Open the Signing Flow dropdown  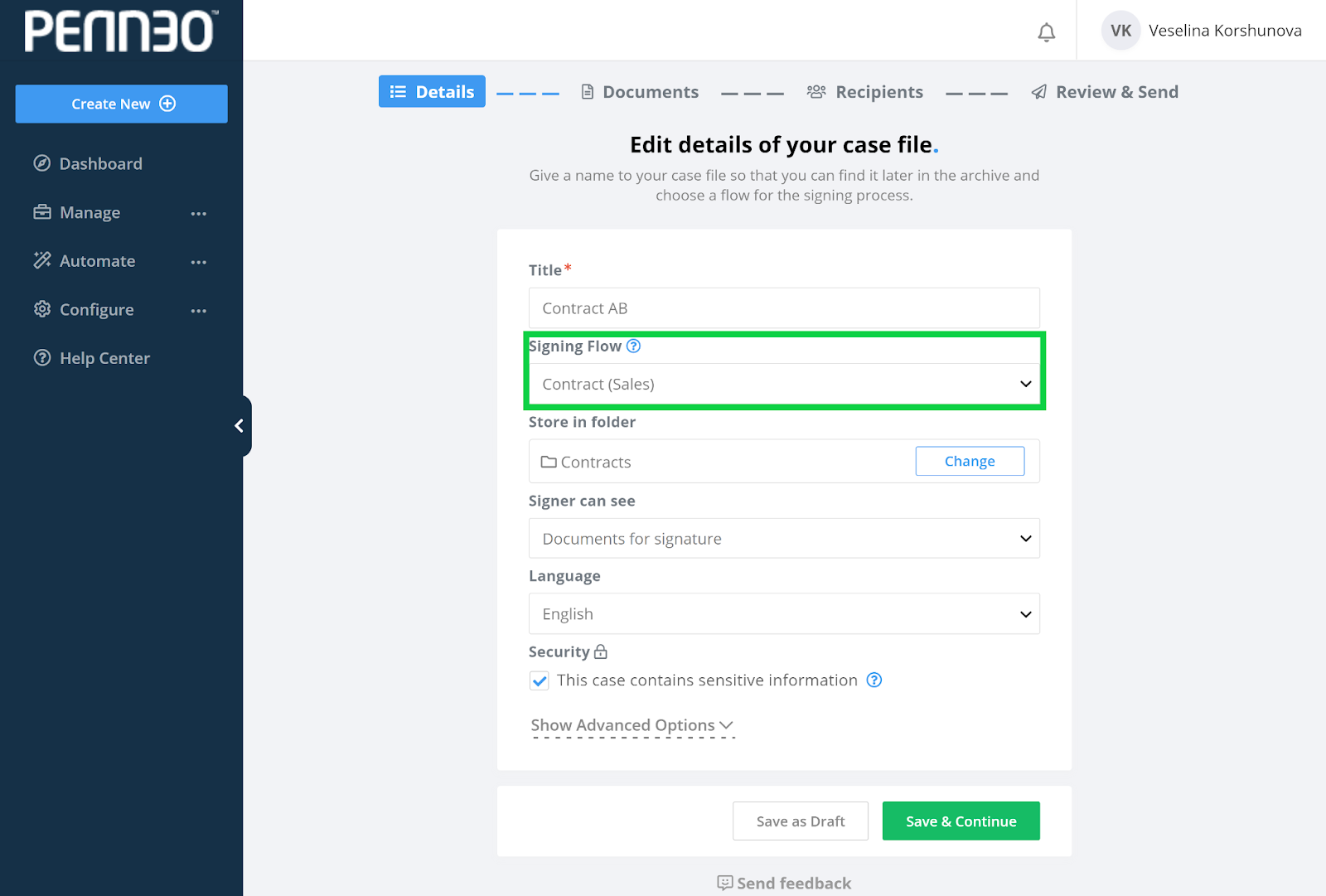tap(783, 385)
